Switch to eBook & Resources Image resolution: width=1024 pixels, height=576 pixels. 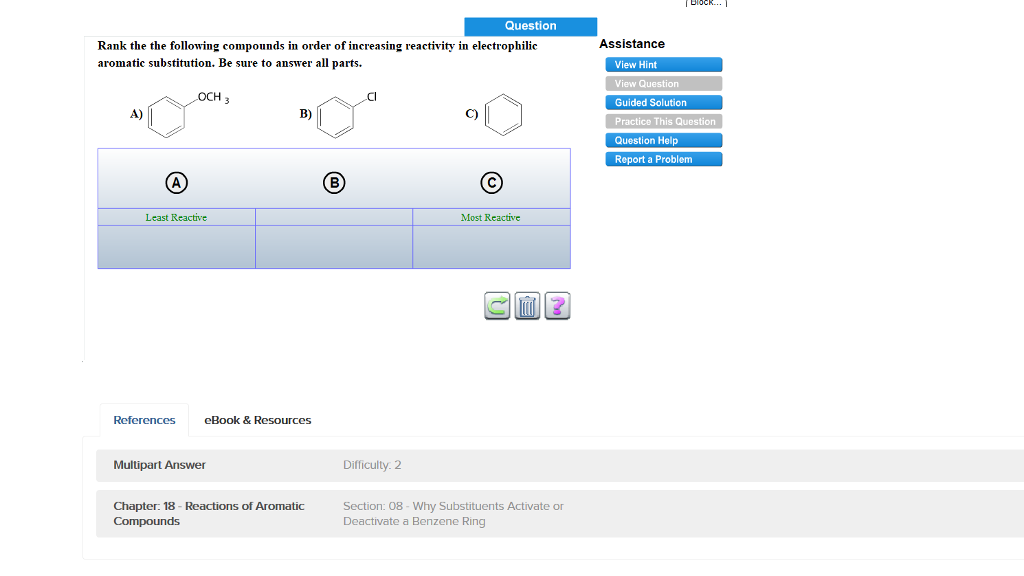(x=257, y=420)
